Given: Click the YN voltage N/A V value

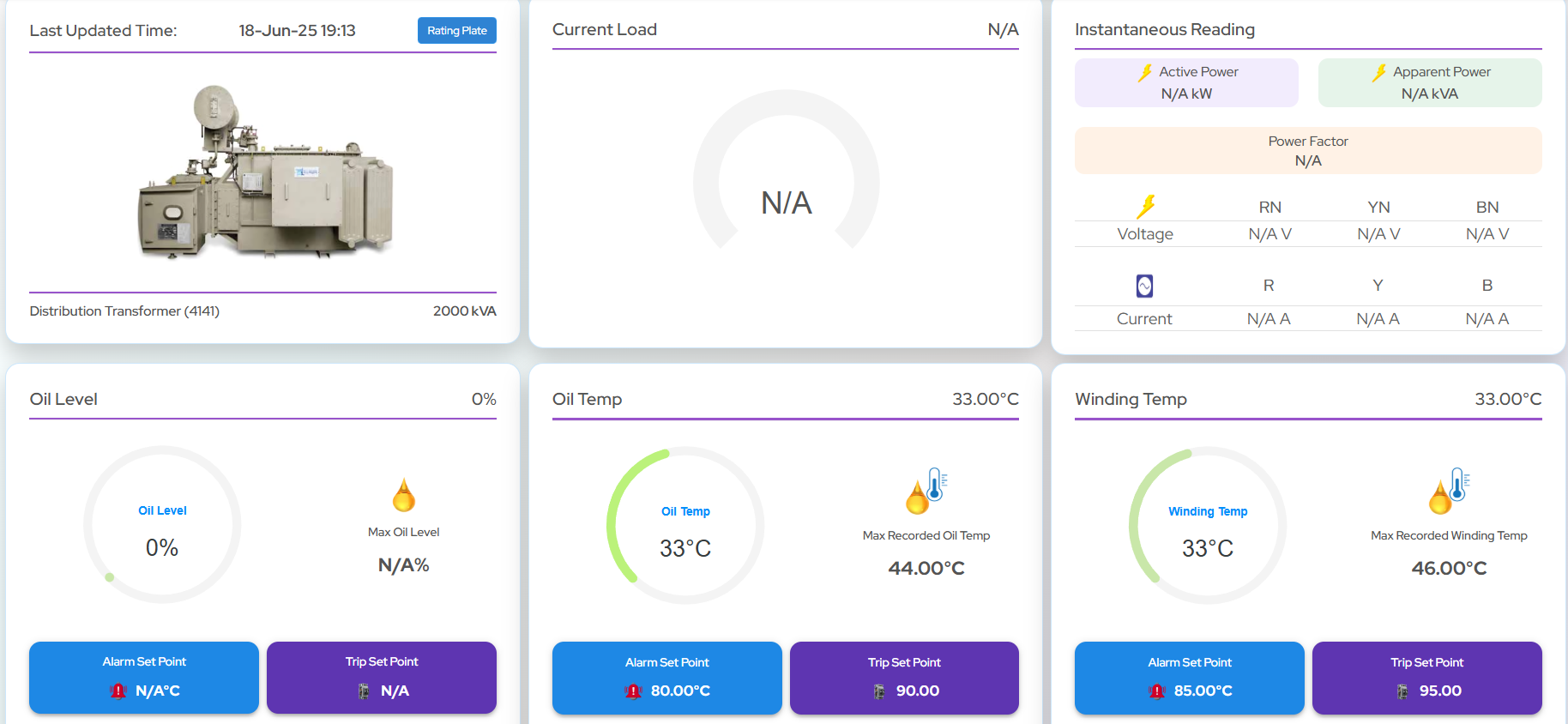Looking at the screenshot, I should pyautogui.click(x=1378, y=234).
